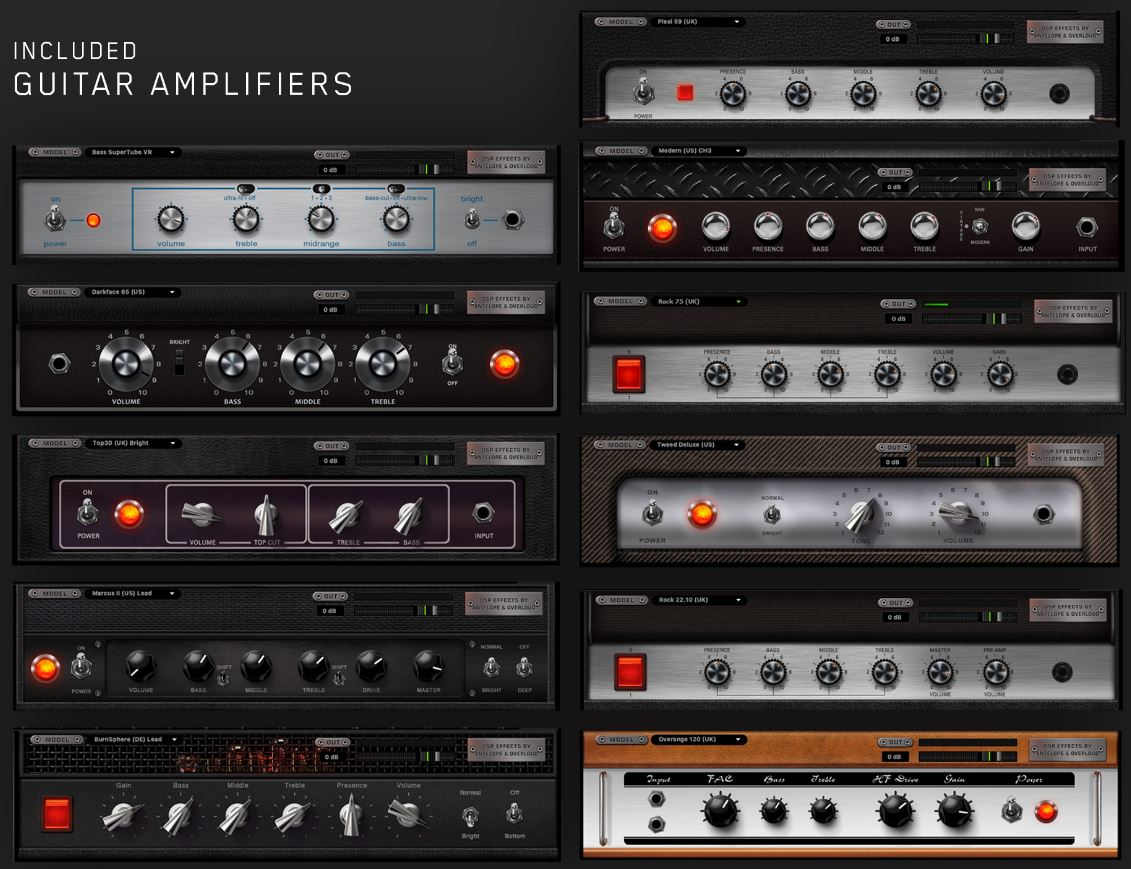Click the Modern (US) CH3 GAIN knob

(x=1025, y=226)
